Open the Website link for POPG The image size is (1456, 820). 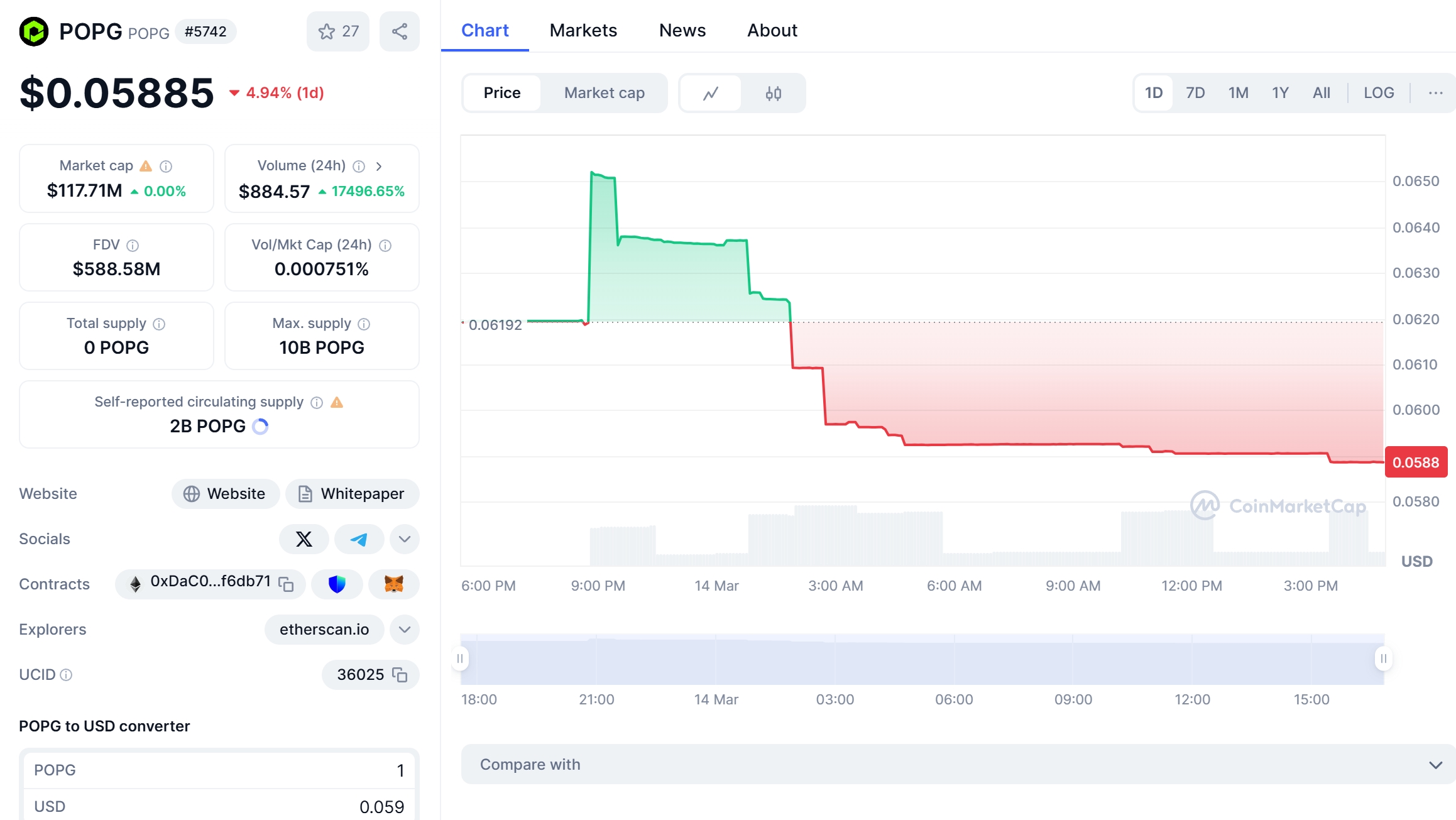[x=224, y=494]
